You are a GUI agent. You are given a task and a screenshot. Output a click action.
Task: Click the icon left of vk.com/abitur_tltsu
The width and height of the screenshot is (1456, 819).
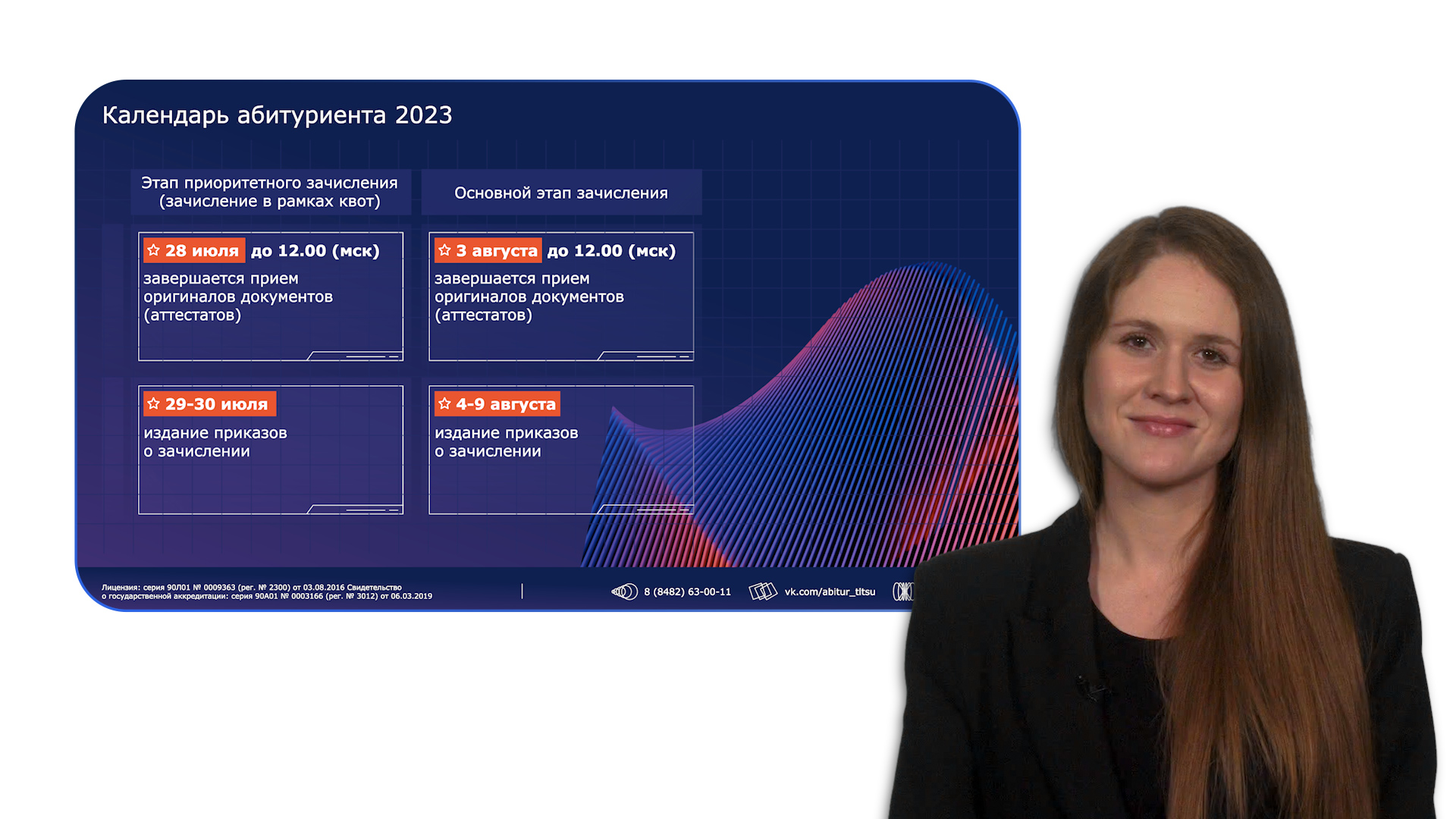[763, 591]
